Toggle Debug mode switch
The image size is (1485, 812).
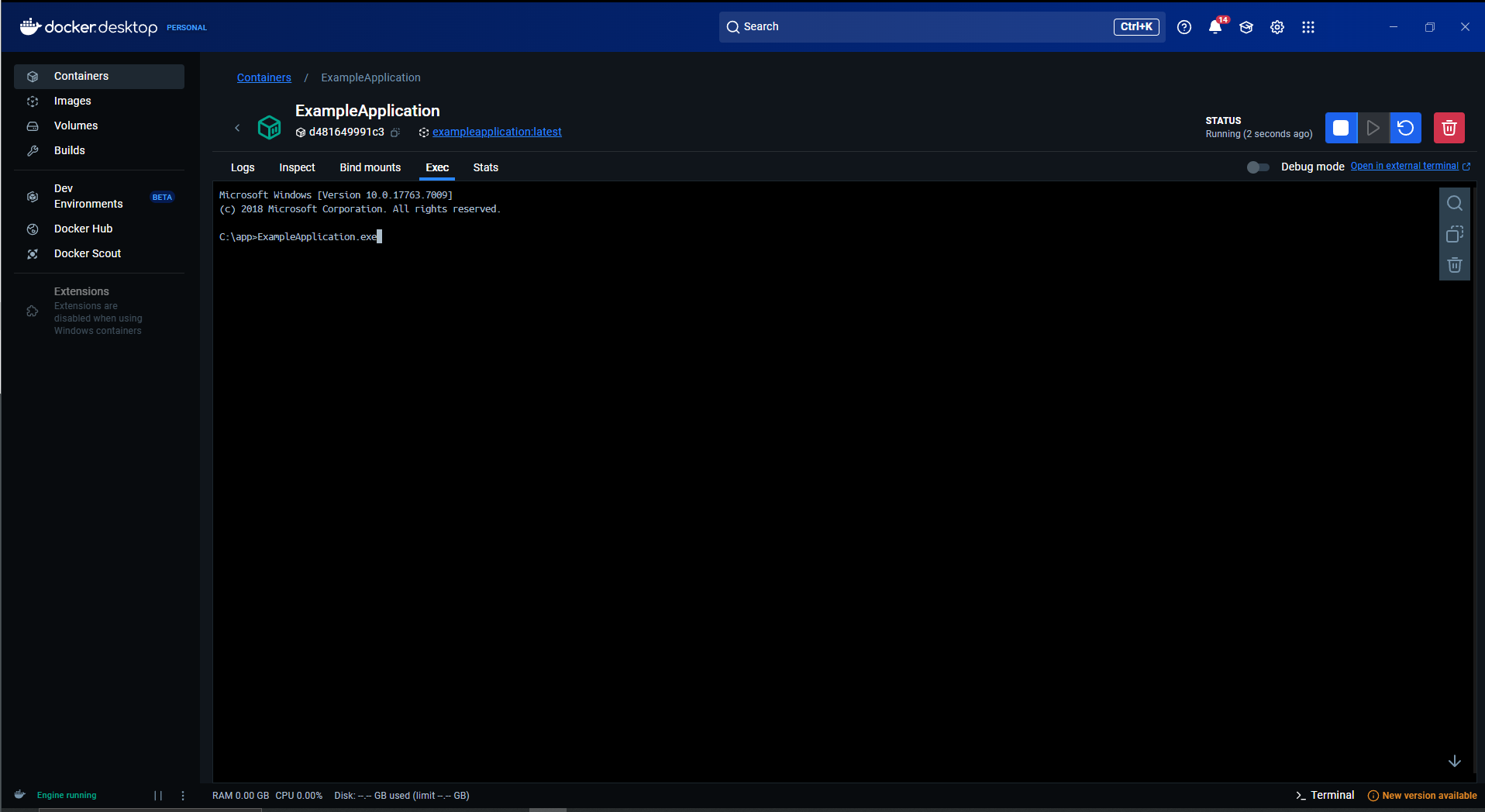click(1257, 167)
